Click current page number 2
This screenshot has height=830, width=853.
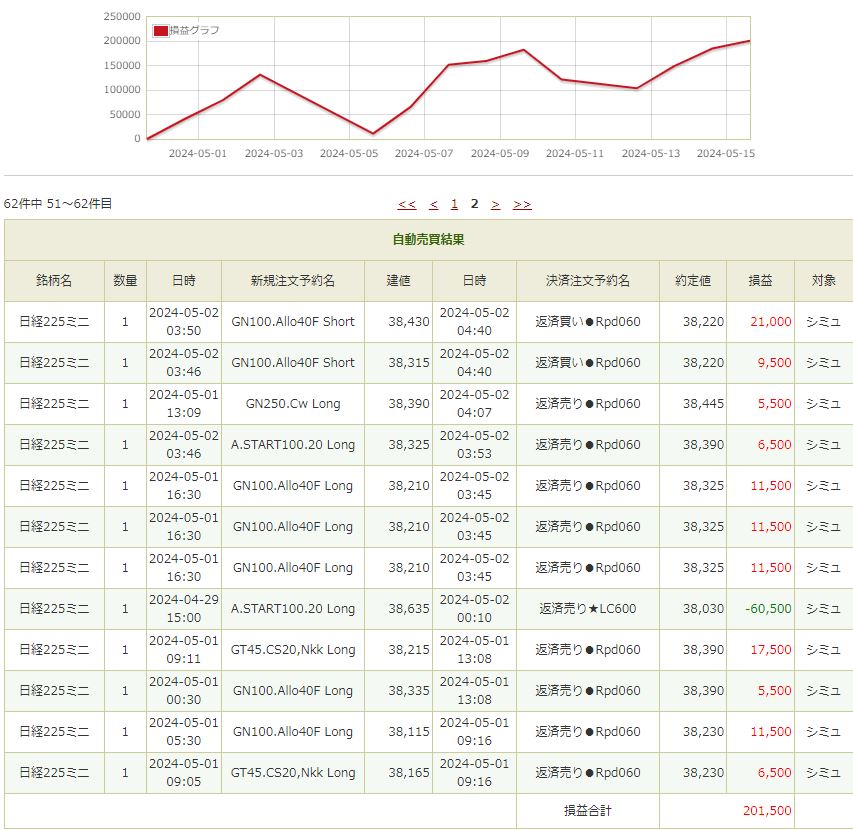474,204
